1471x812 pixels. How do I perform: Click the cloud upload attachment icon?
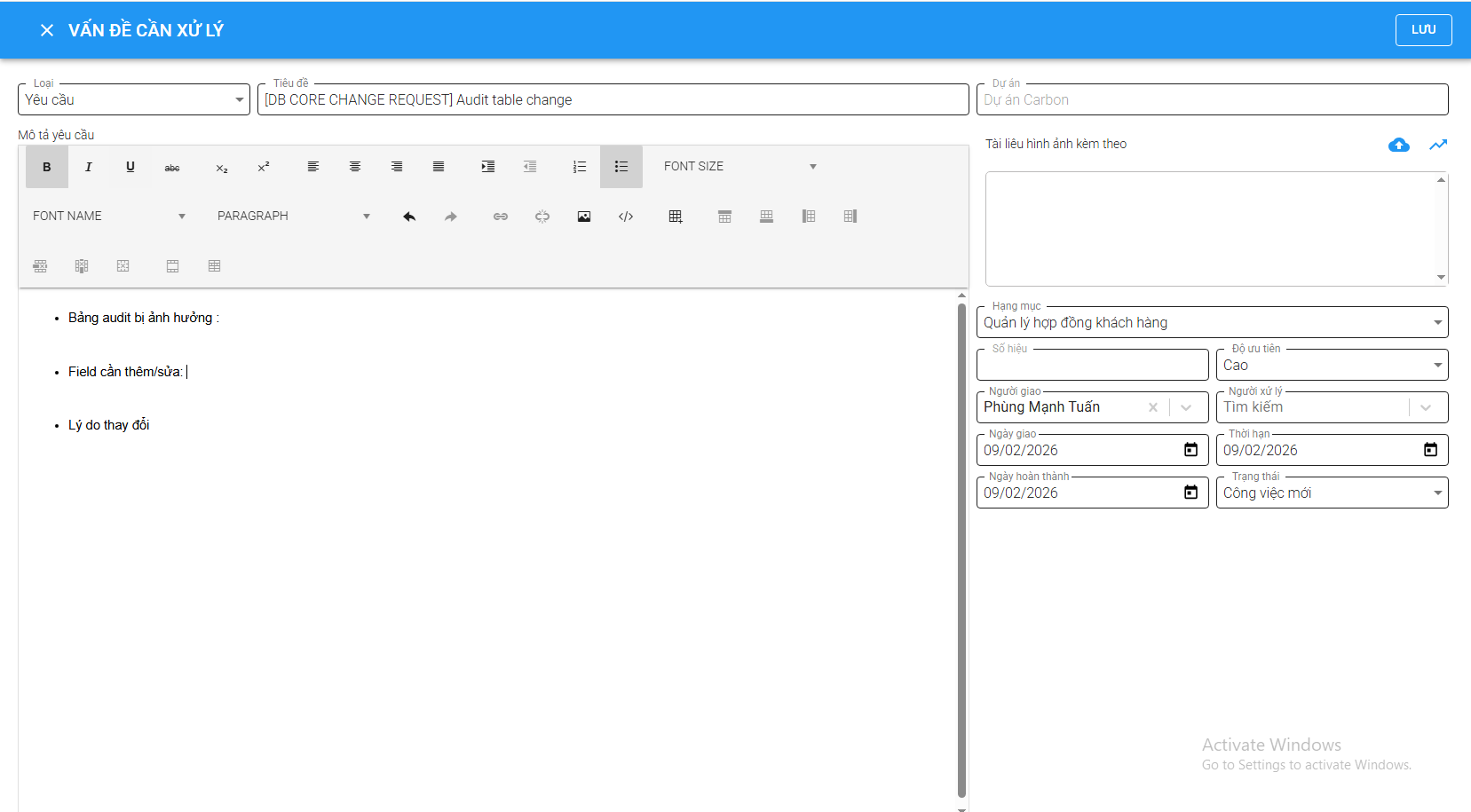(x=1398, y=145)
